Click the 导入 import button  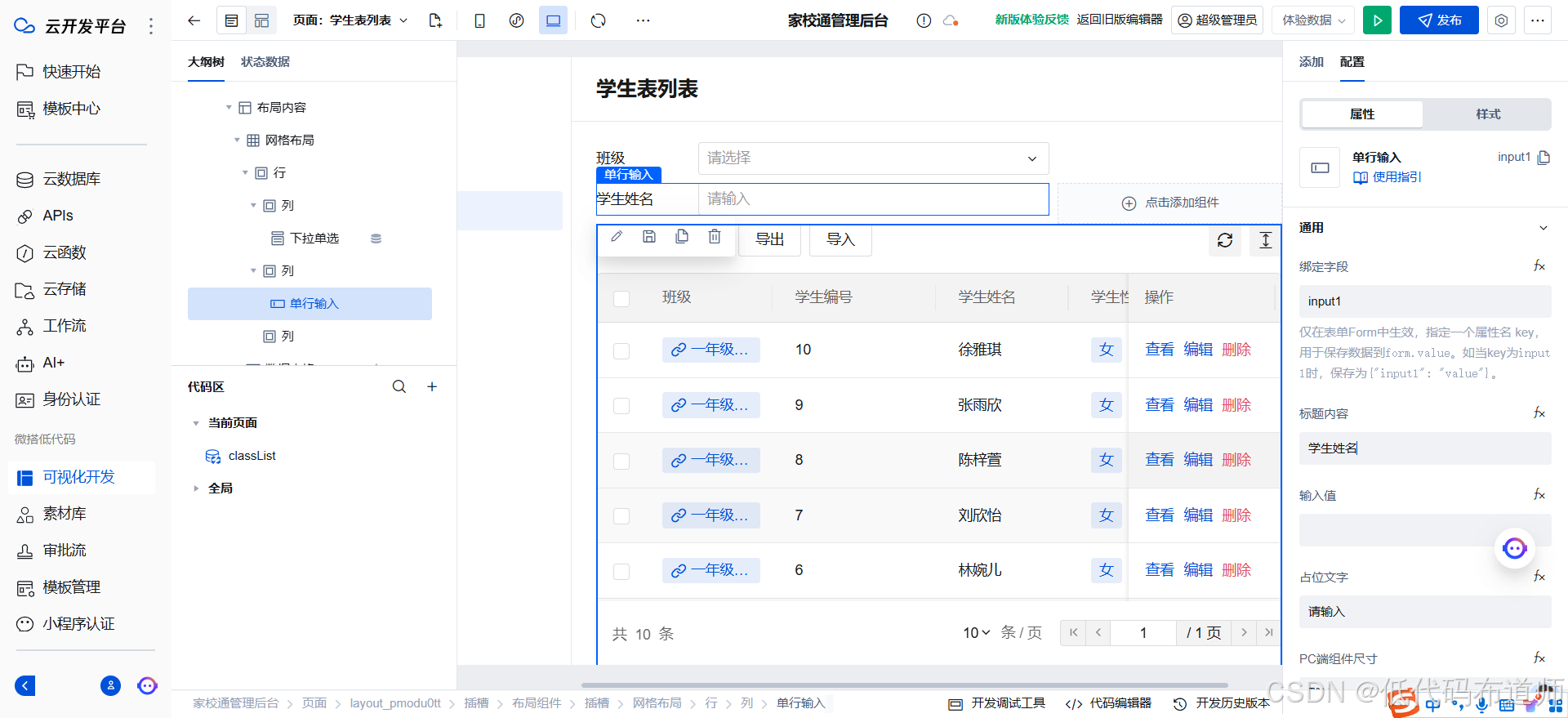[x=840, y=239]
